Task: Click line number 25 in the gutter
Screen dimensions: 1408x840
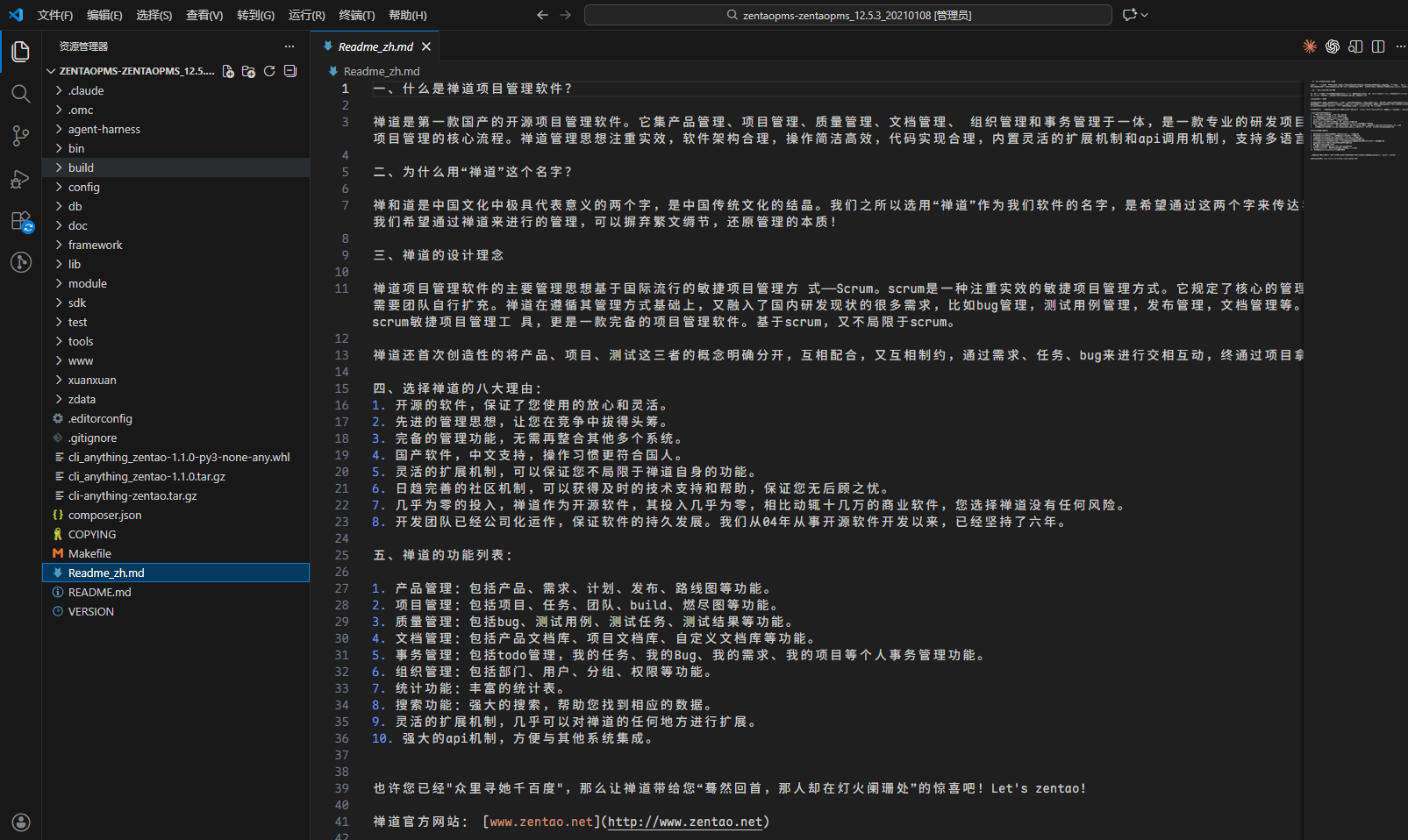Action: click(342, 555)
